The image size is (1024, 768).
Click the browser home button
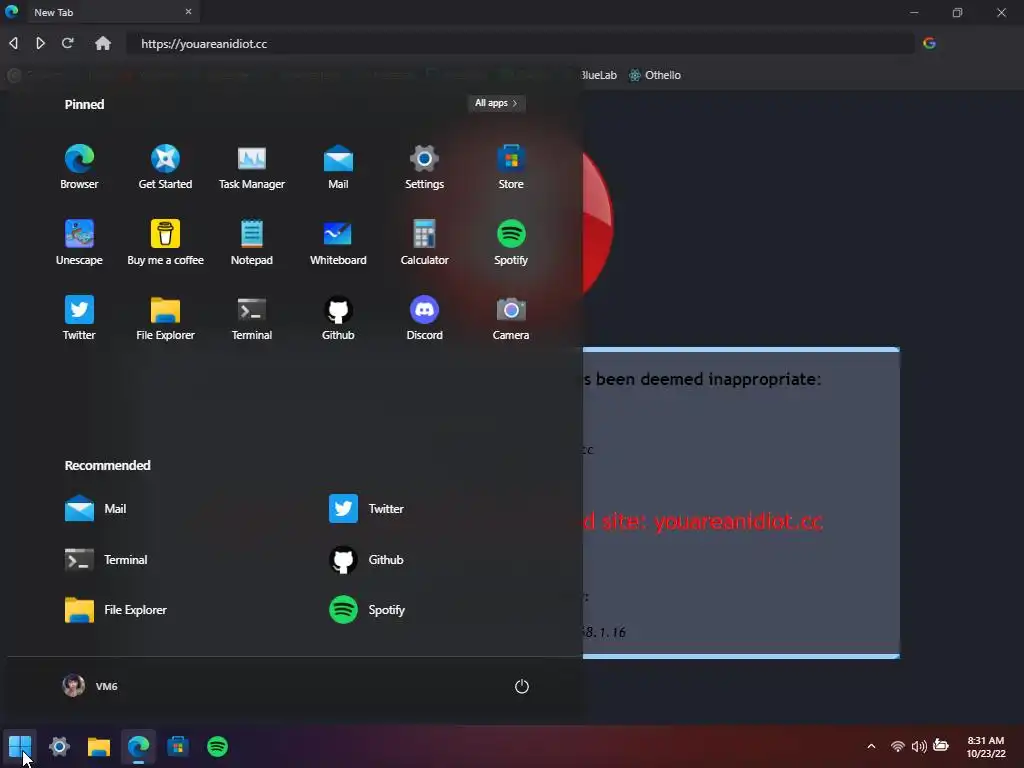point(103,43)
